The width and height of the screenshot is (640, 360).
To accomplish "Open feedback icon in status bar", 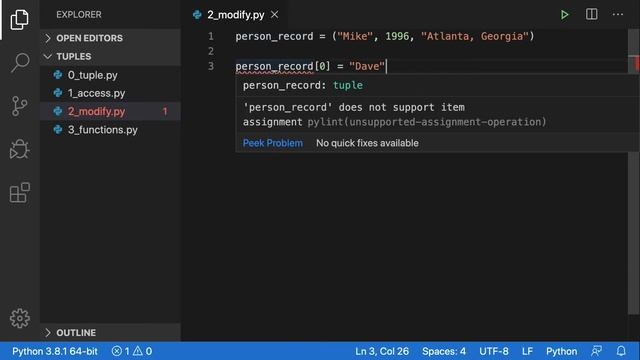I will (x=596, y=351).
